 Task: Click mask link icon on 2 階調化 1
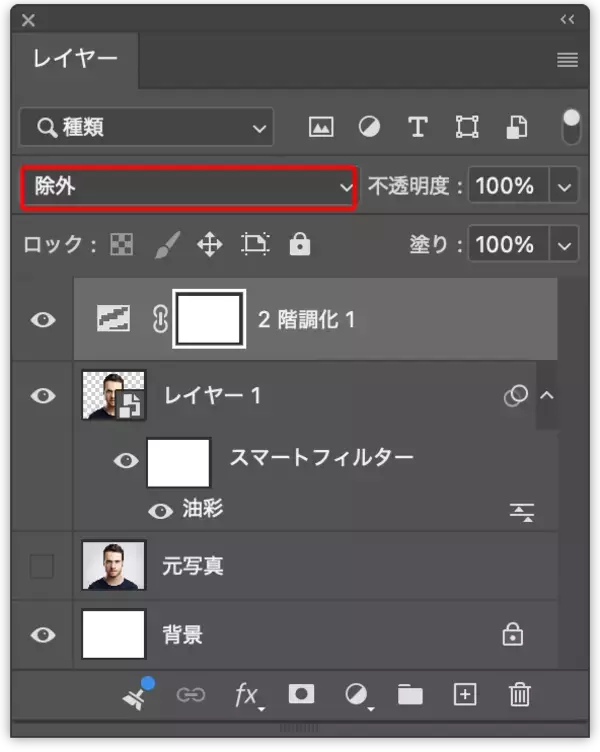(x=160, y=319)
